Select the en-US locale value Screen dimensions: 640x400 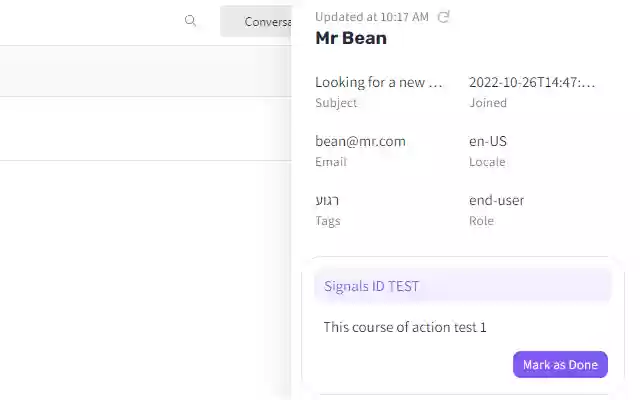click(488, 141)
